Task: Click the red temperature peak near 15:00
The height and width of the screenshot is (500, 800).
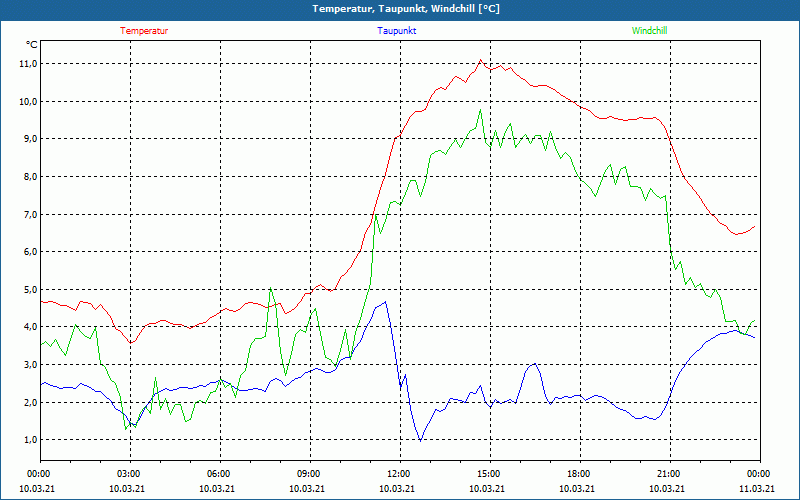Action: tap(480, 60)
